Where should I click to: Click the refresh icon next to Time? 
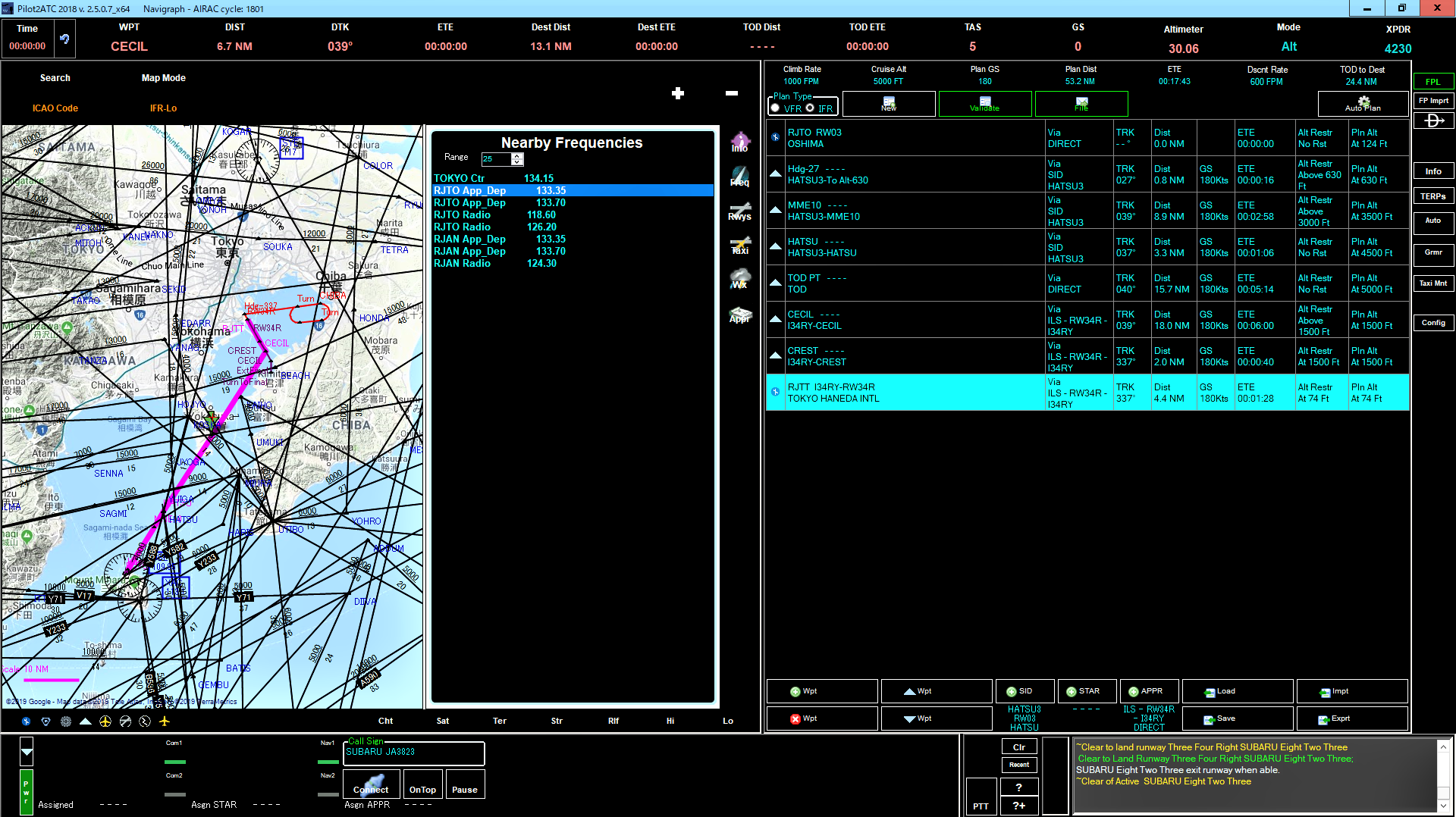coord(64,39)
